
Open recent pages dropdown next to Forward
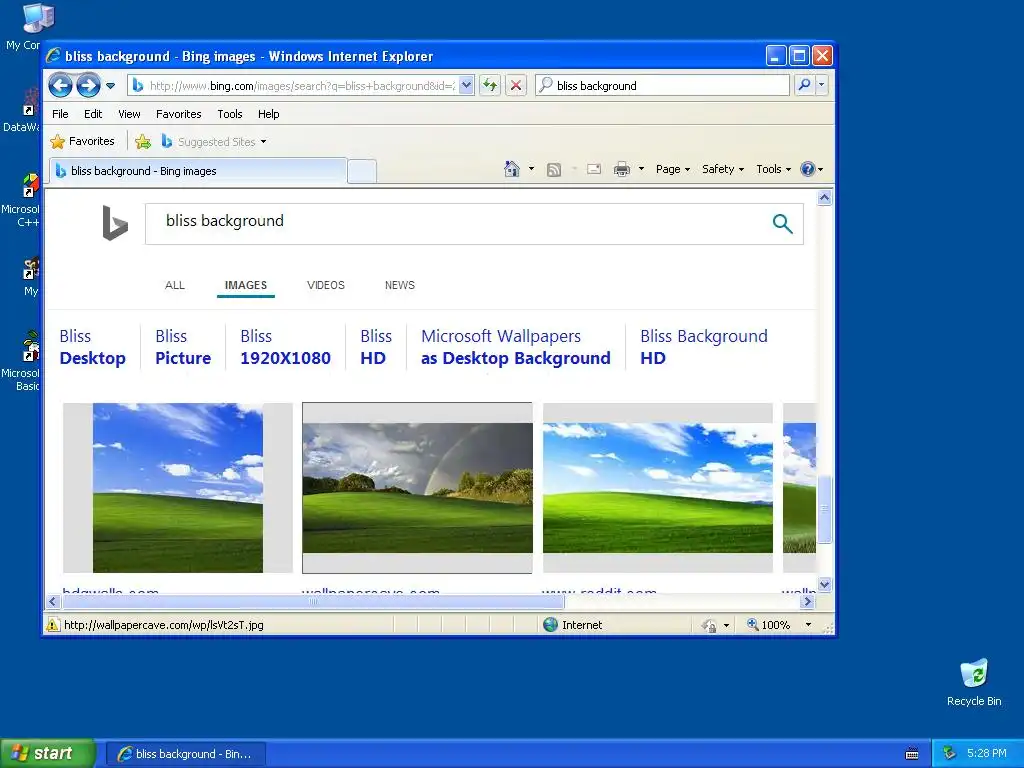pos(110,86)
